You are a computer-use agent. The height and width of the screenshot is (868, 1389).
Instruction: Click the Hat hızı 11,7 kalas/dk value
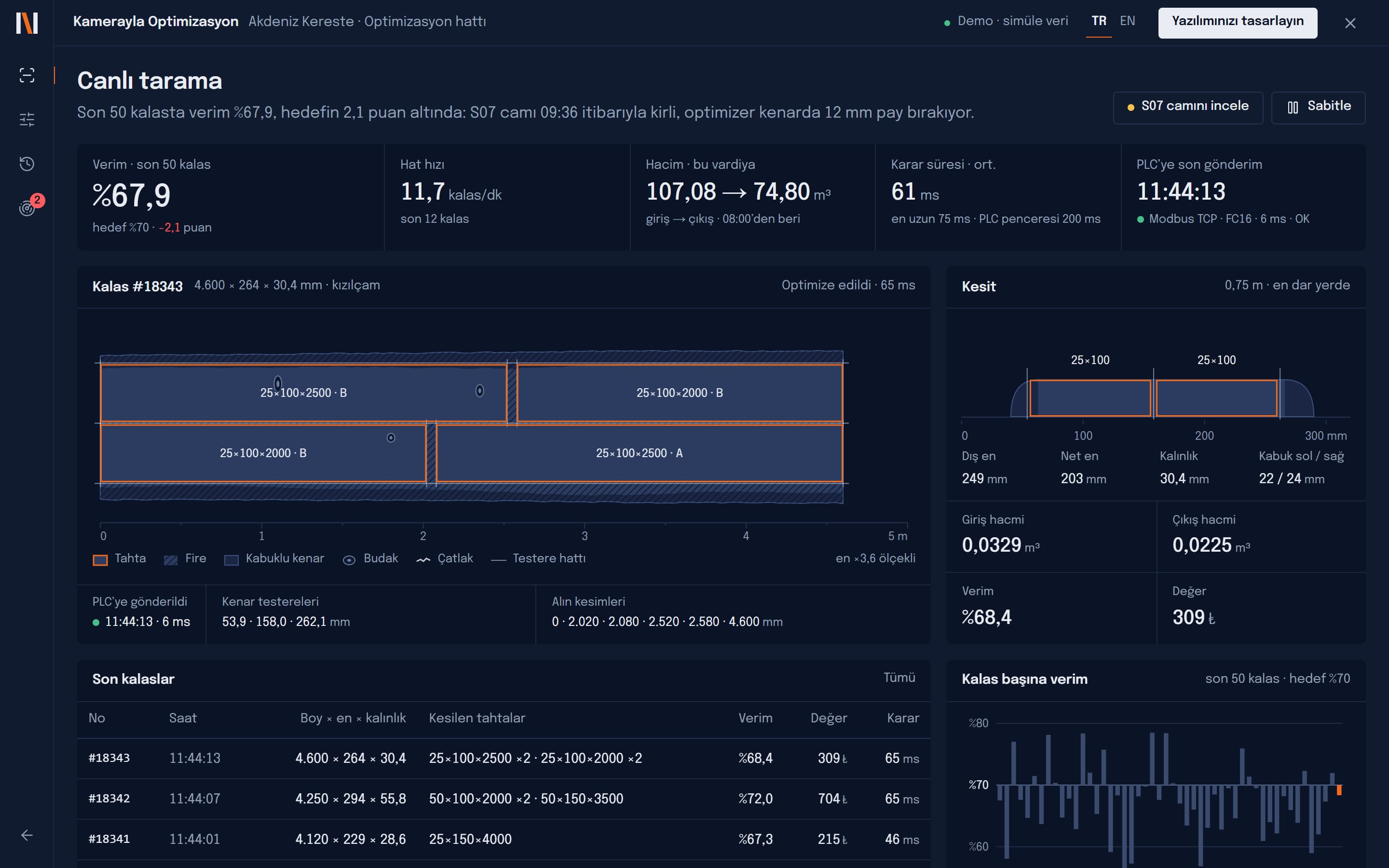450,192
